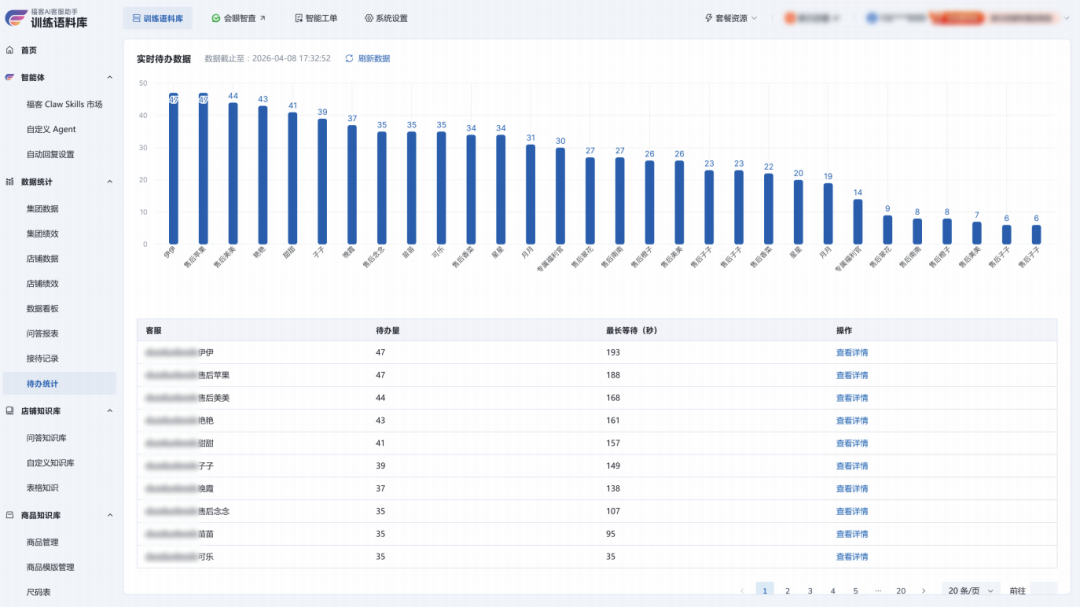Click the 智能工单 ticket icon
Viewport: 1080px width, 607px height.
tap(298, 19)
